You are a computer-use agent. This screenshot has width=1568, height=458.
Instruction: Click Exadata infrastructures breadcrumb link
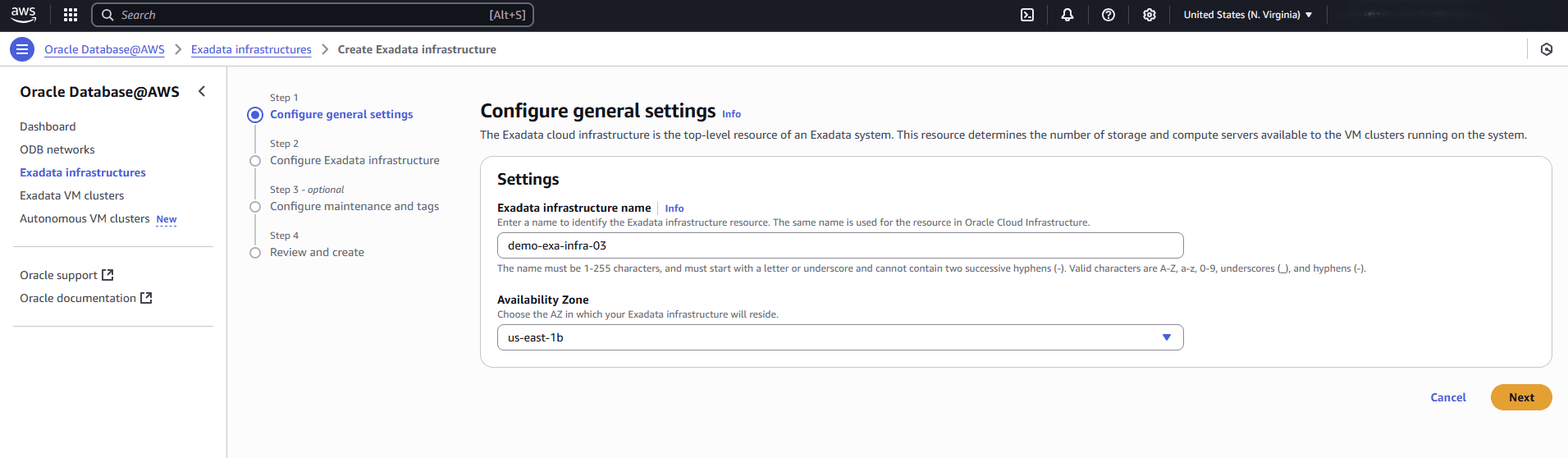[x=251, y=49]
